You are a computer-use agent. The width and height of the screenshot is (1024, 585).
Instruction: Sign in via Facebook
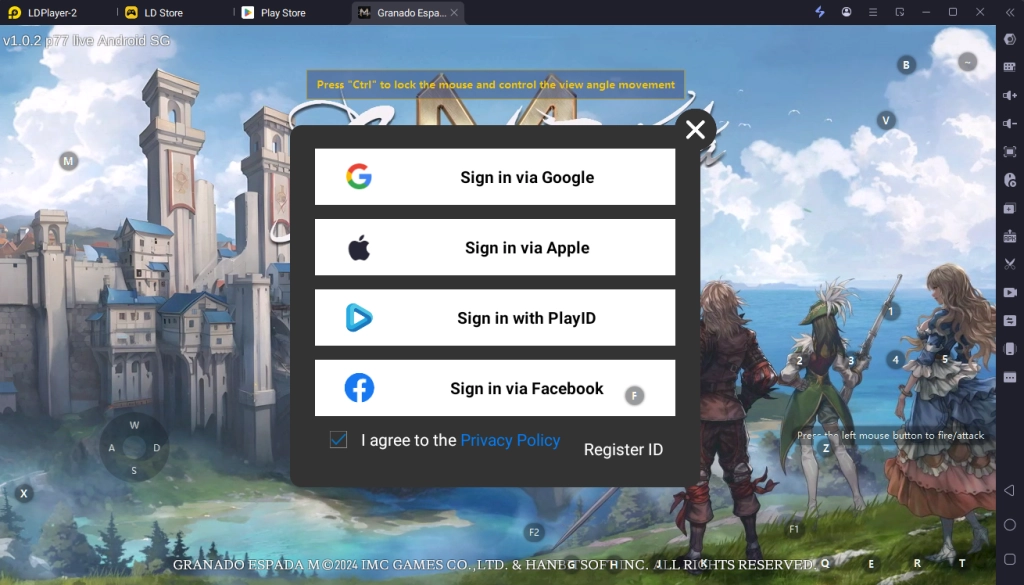click(x=495, y=388)
